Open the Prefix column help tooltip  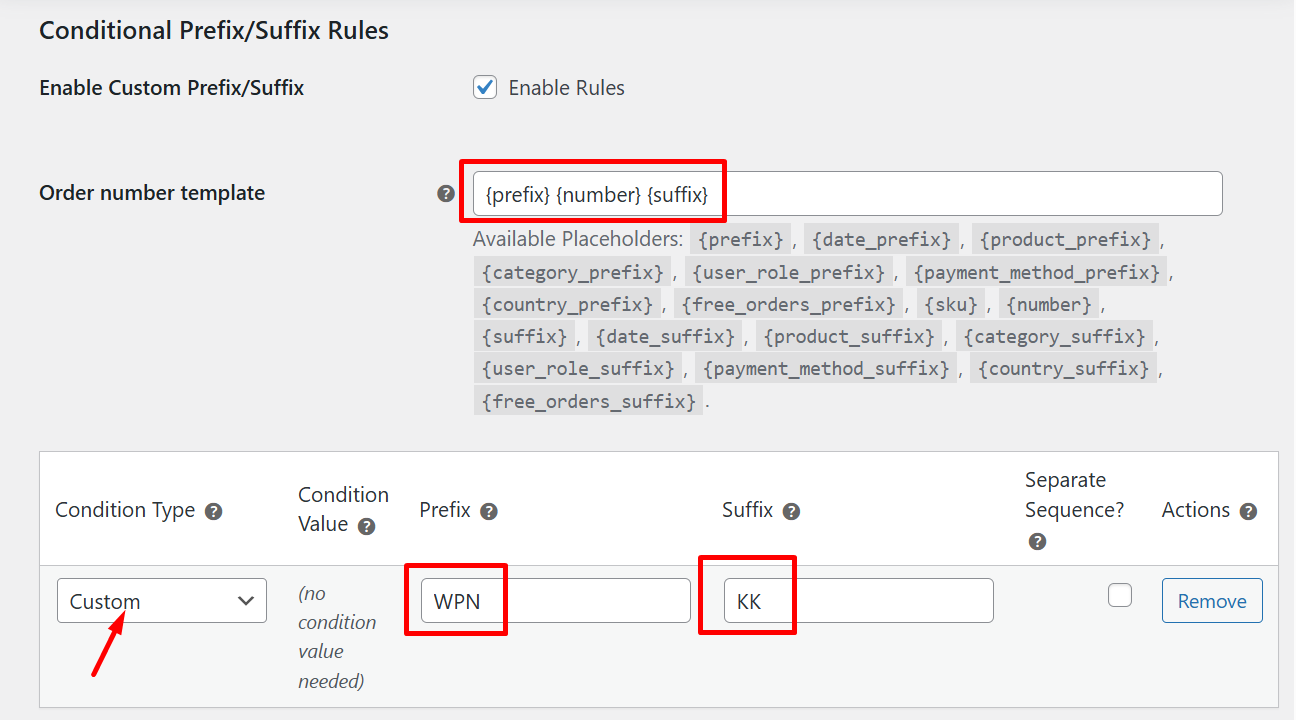click(x=489, y=510)
